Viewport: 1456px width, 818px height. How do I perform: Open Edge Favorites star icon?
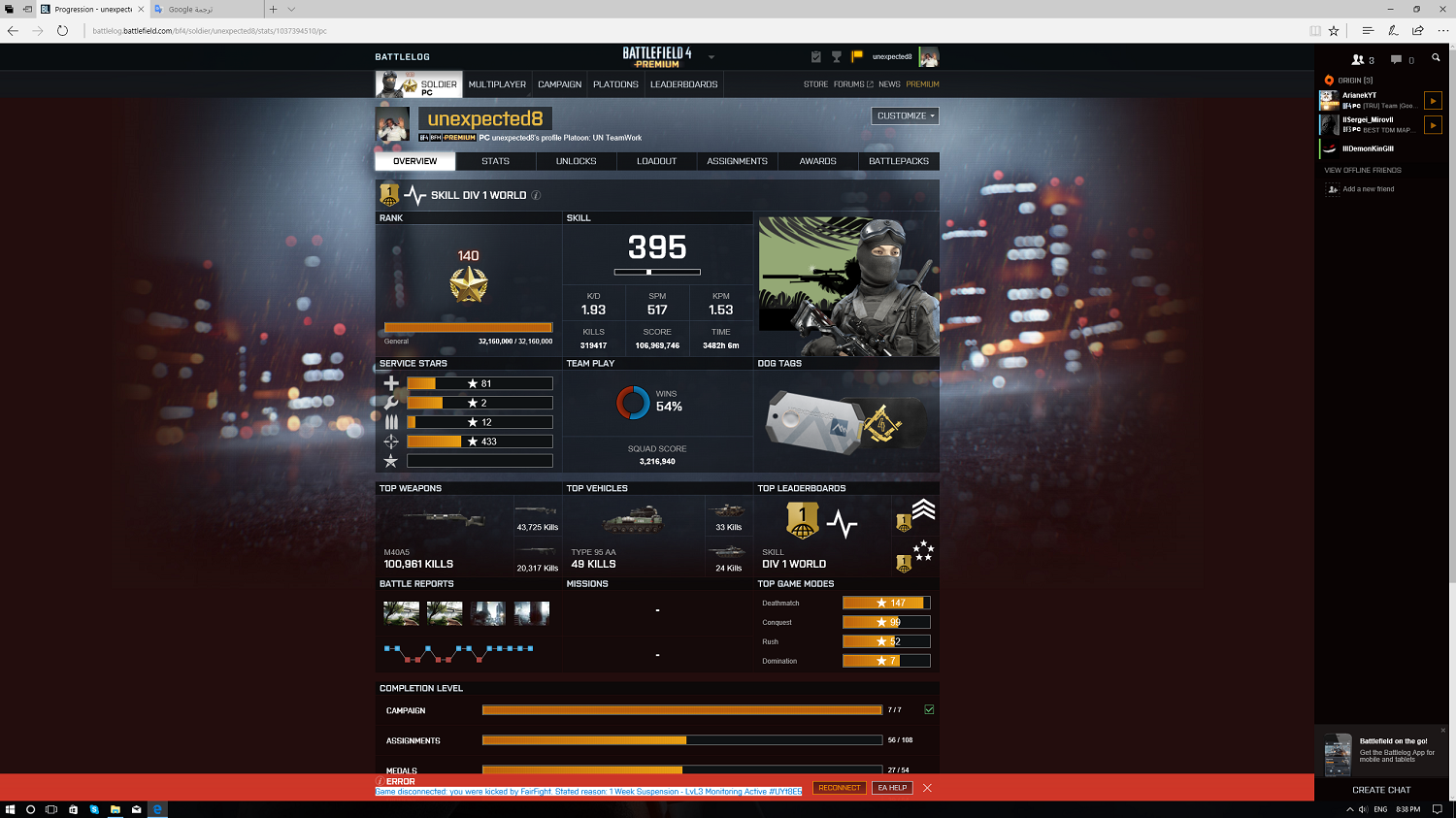click(1334, 31)
